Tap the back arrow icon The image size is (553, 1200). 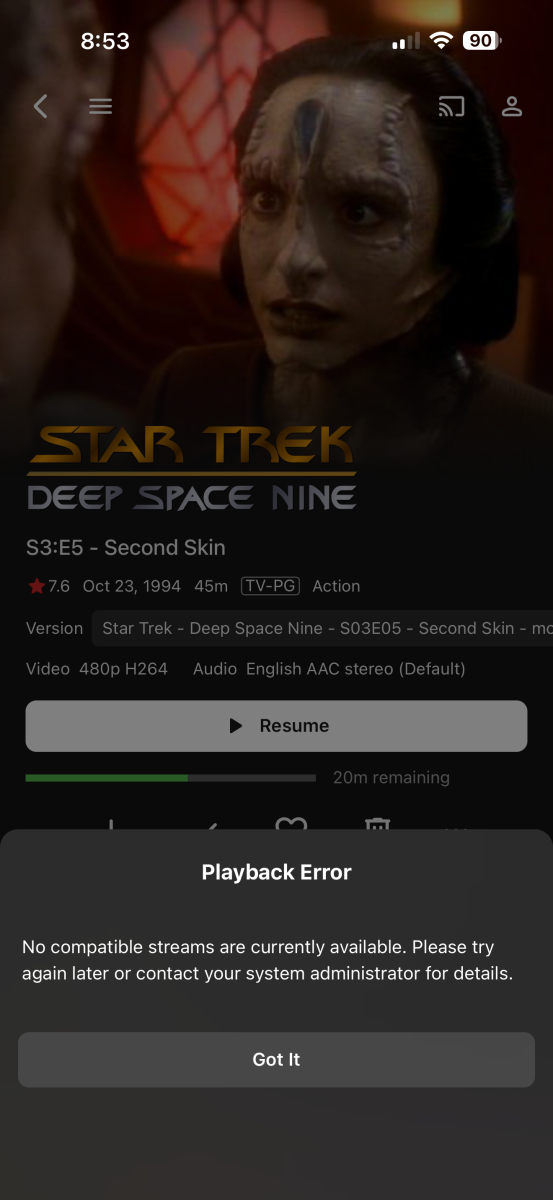[40, 106]
